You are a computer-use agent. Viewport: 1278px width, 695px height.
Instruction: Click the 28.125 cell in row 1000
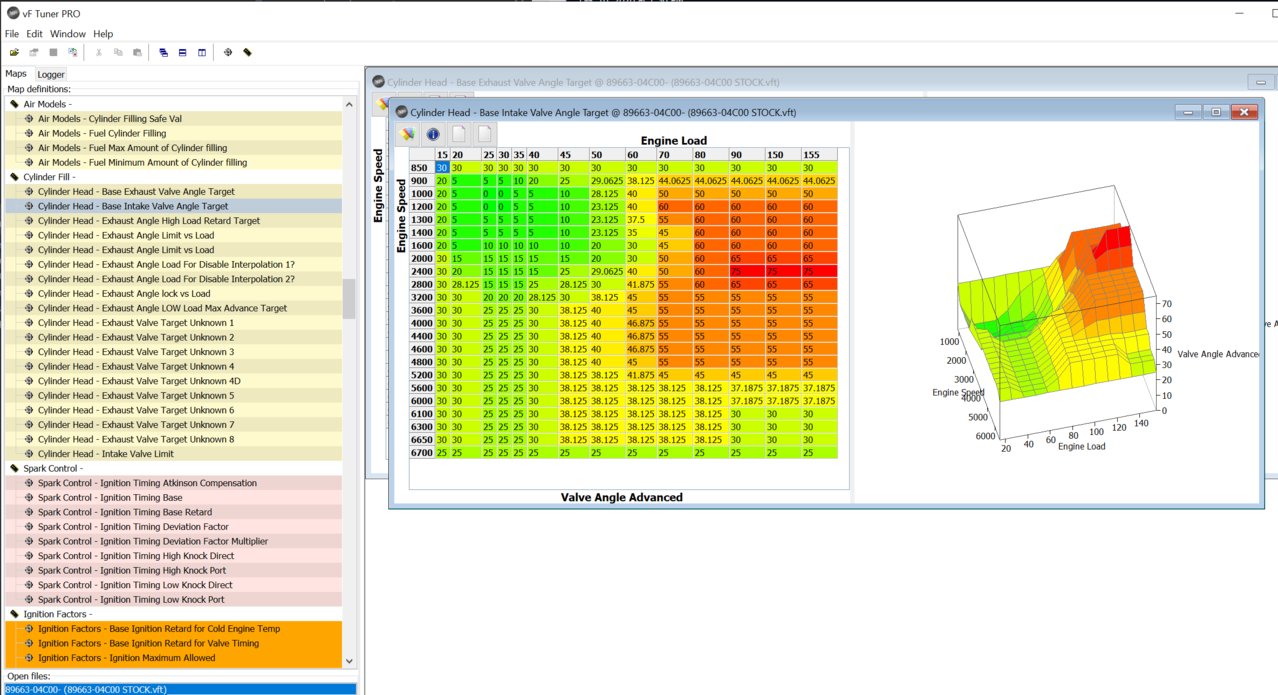607,193
